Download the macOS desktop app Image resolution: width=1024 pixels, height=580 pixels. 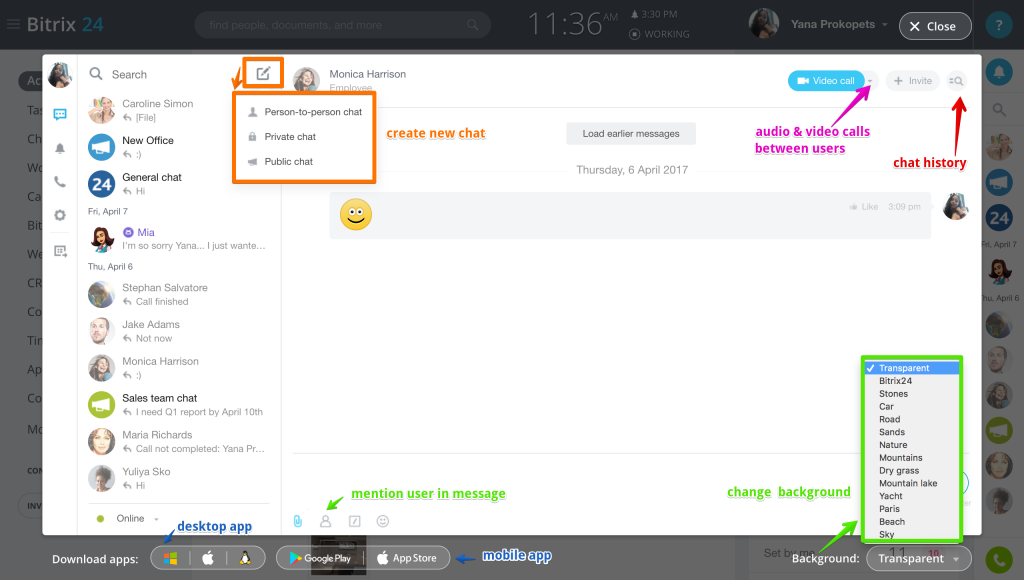coord(208,558)
